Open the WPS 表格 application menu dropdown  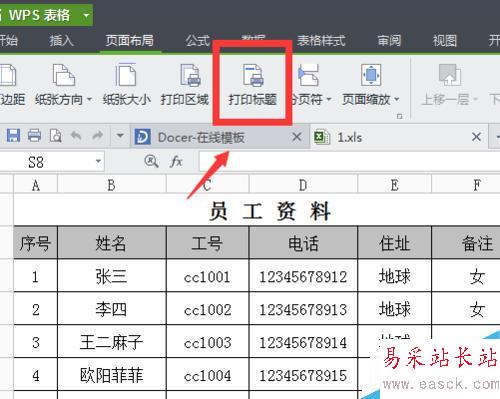coord(86,15)
